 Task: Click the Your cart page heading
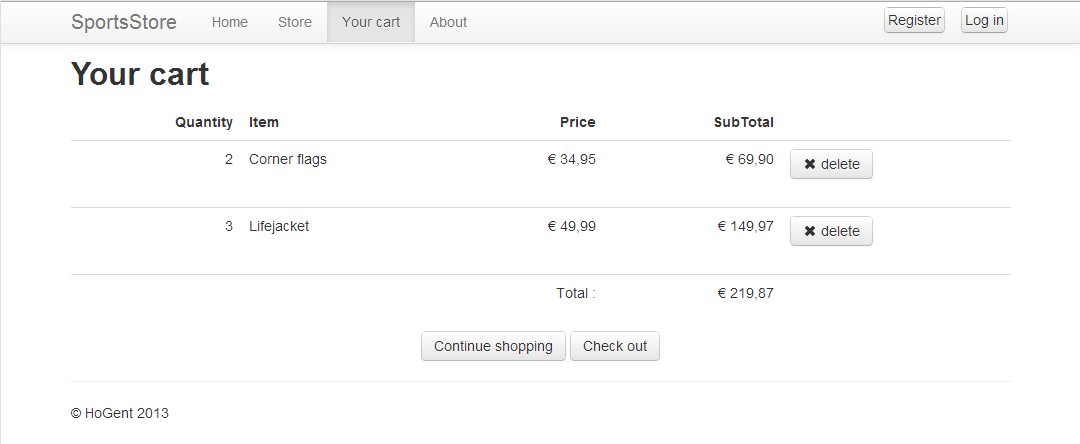[140, 74]
